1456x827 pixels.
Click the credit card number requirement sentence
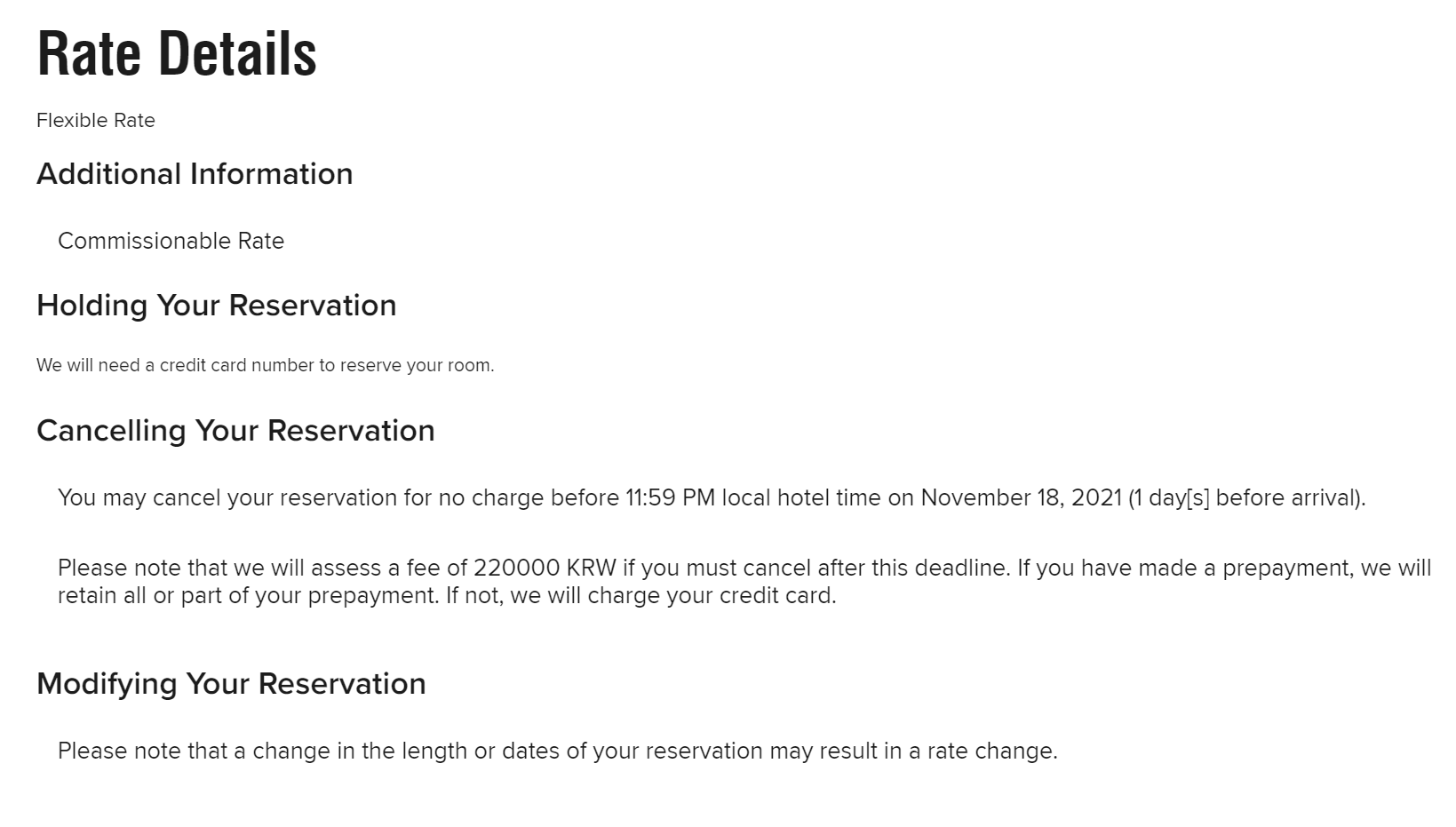265,366
